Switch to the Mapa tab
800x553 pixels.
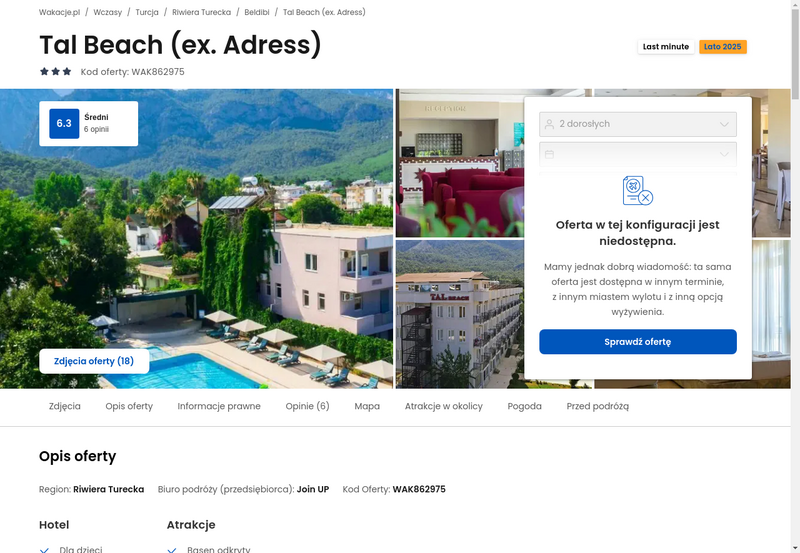coord(367,406)
